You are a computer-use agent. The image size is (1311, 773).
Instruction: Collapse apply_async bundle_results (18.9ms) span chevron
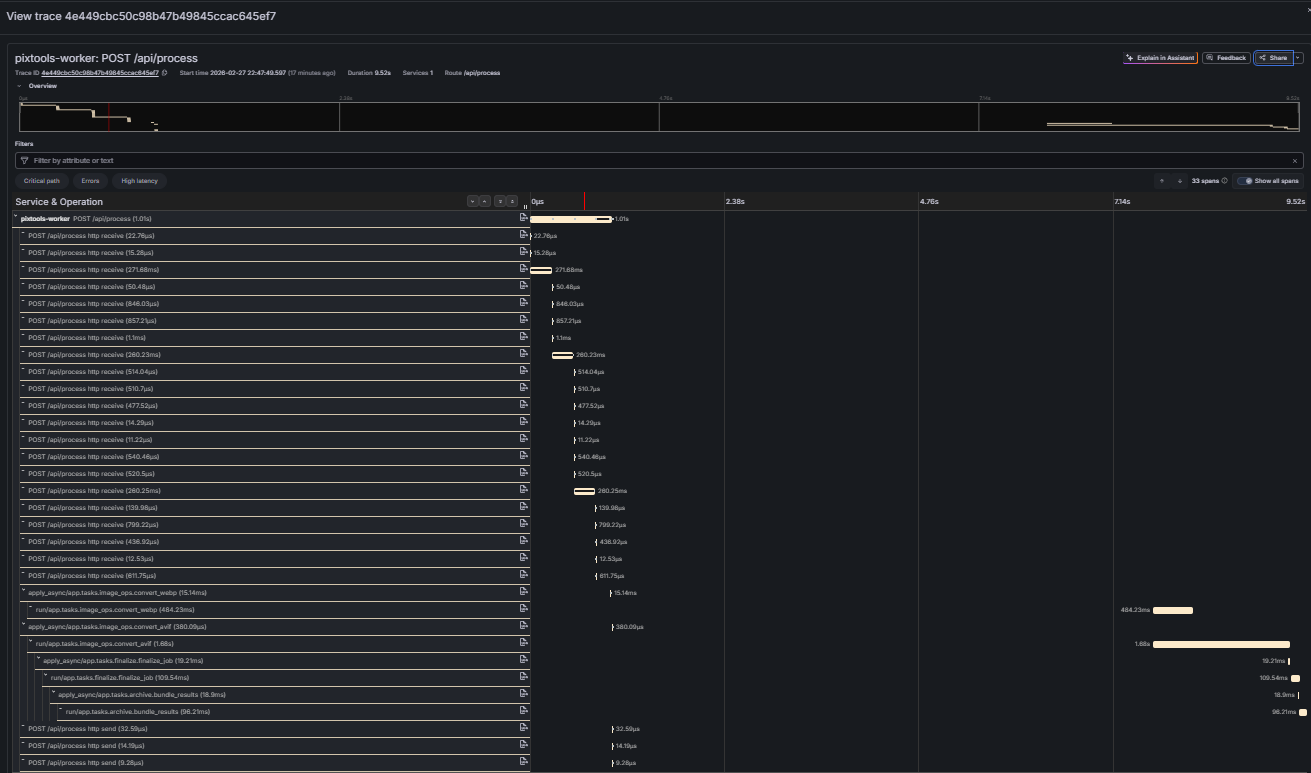click(53, 693)
